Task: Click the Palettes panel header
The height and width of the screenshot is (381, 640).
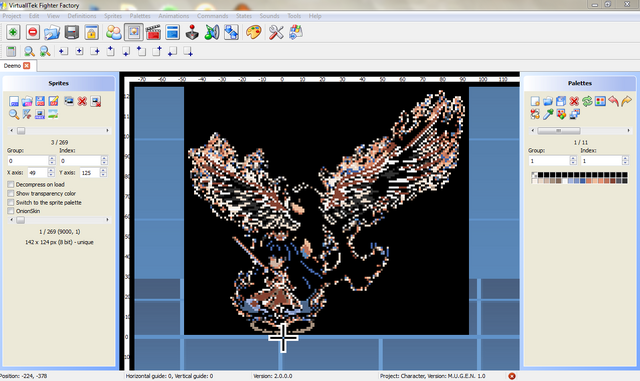Action: pyautogui.click(x=580, y=83)
